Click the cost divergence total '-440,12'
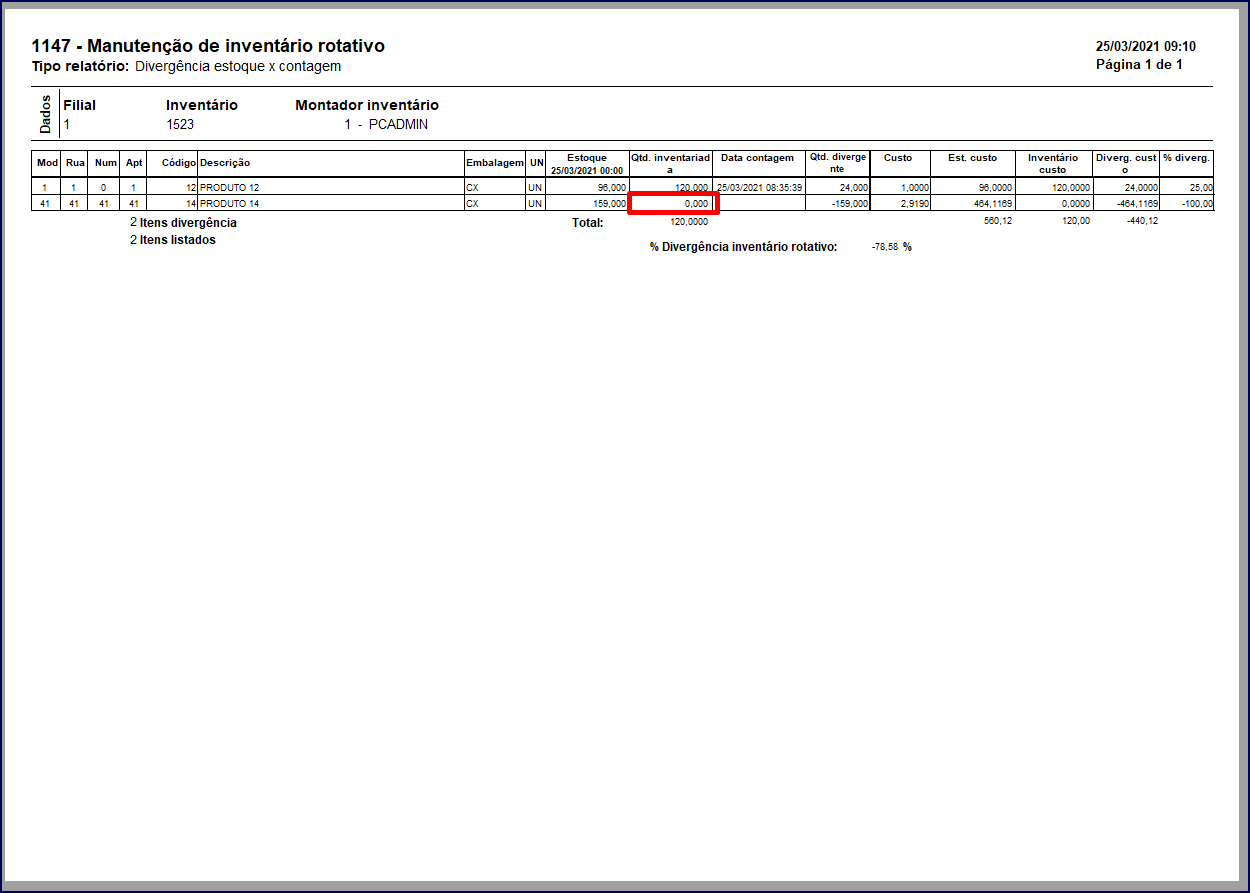Viewport: 1250px width, 893px height. pos(1141,221)
